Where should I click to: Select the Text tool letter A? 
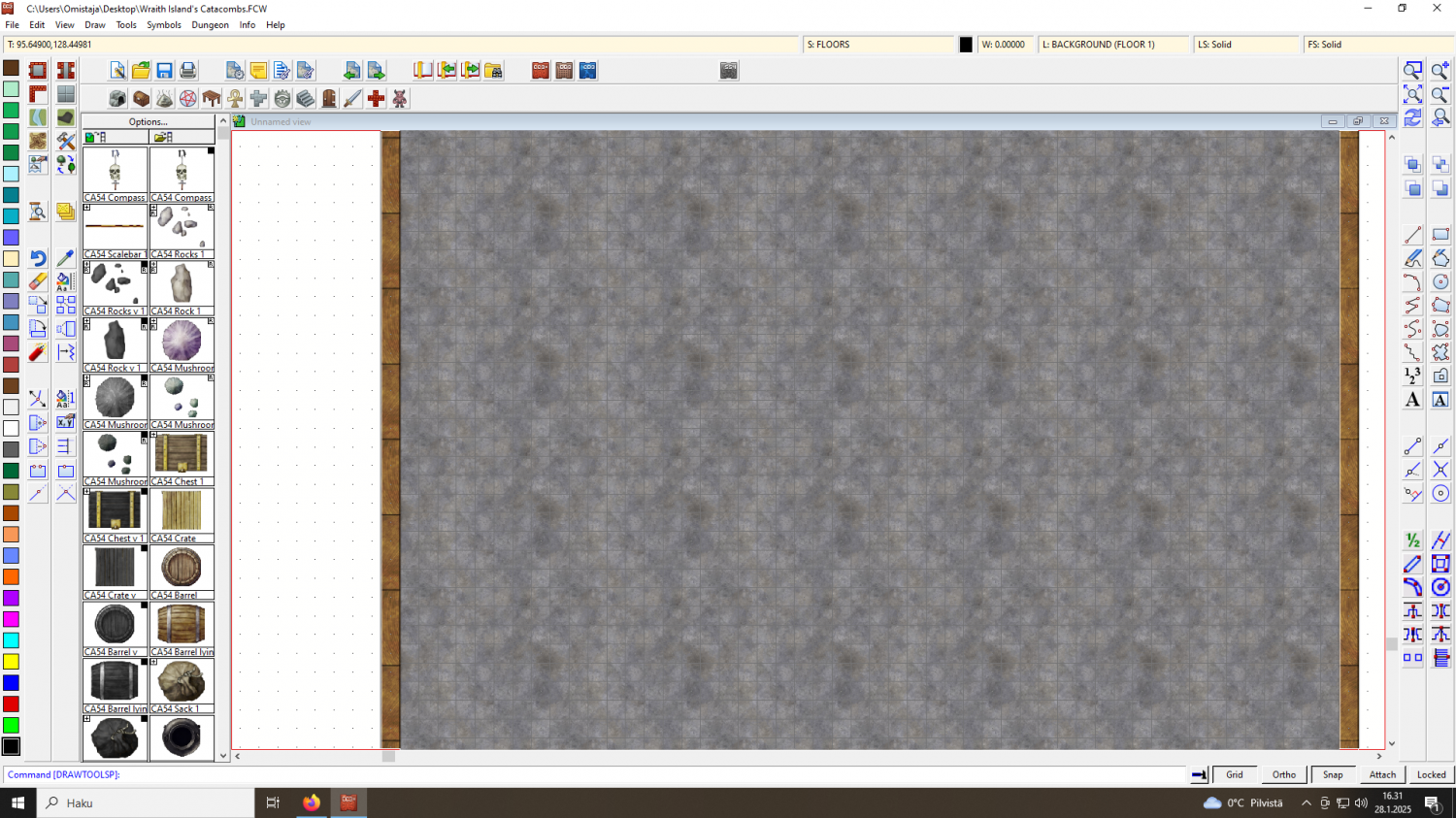pos(1413,400)
